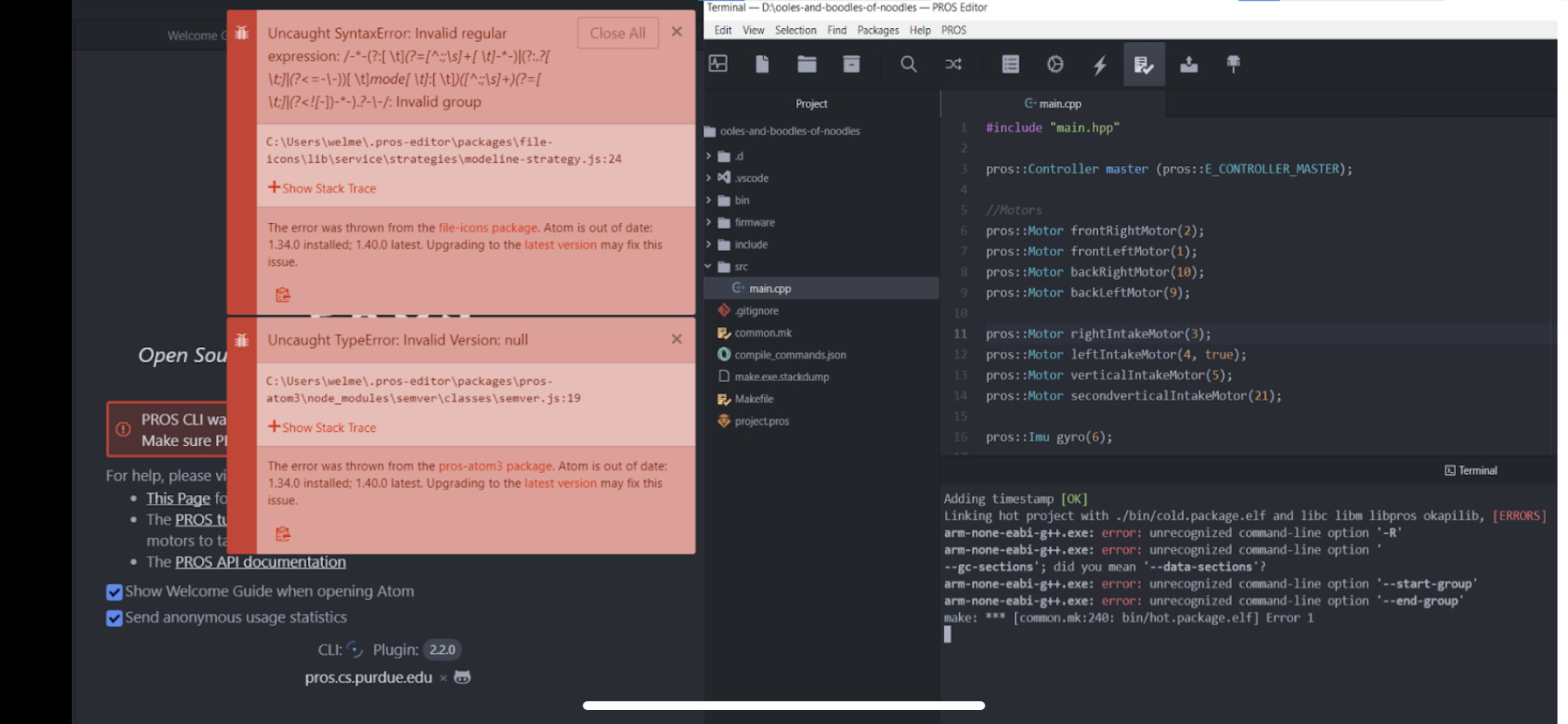Open the pros-atom3 package link

click(x=495, y=466)
